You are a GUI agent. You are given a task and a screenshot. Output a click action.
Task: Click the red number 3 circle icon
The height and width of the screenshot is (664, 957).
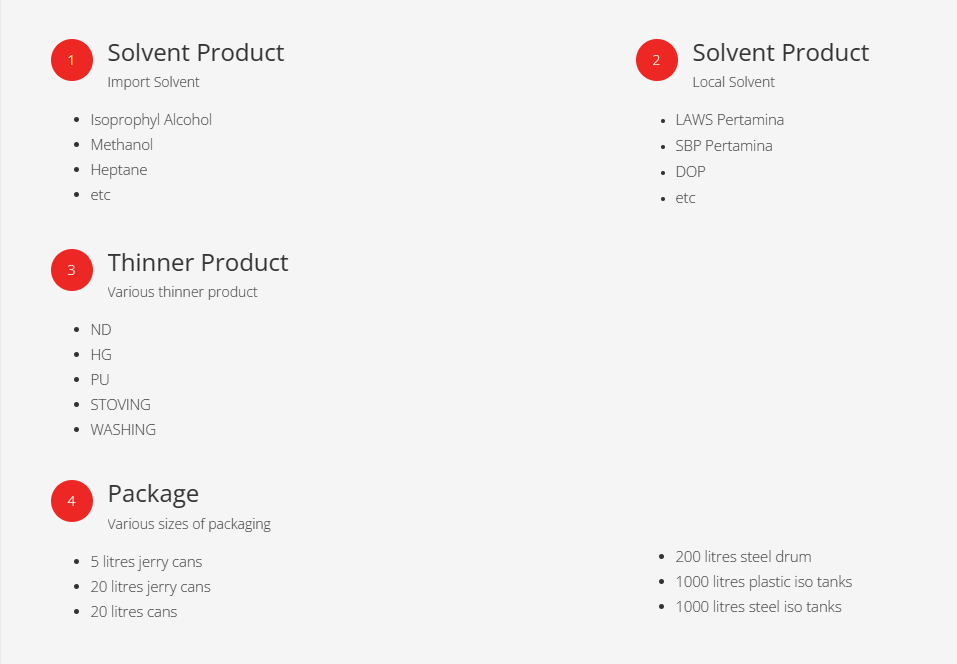tap(71, 270)
